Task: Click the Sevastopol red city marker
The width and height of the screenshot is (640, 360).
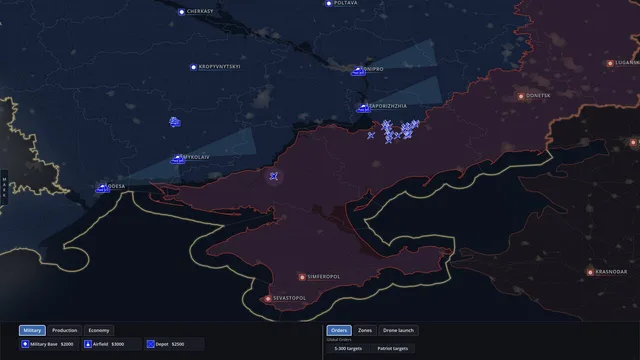Action: (268, 299)
